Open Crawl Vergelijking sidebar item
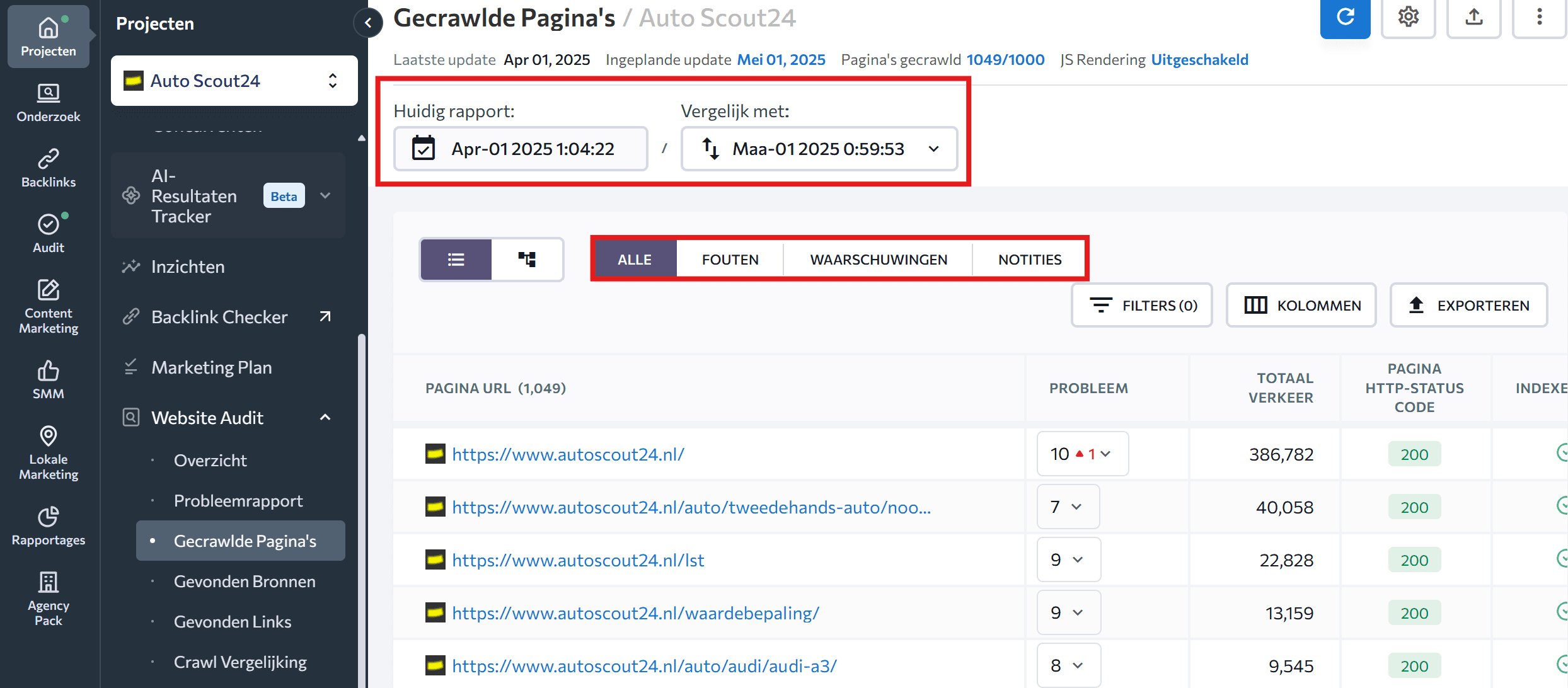Screen dimensions: 1568x688 click(241, 662)
